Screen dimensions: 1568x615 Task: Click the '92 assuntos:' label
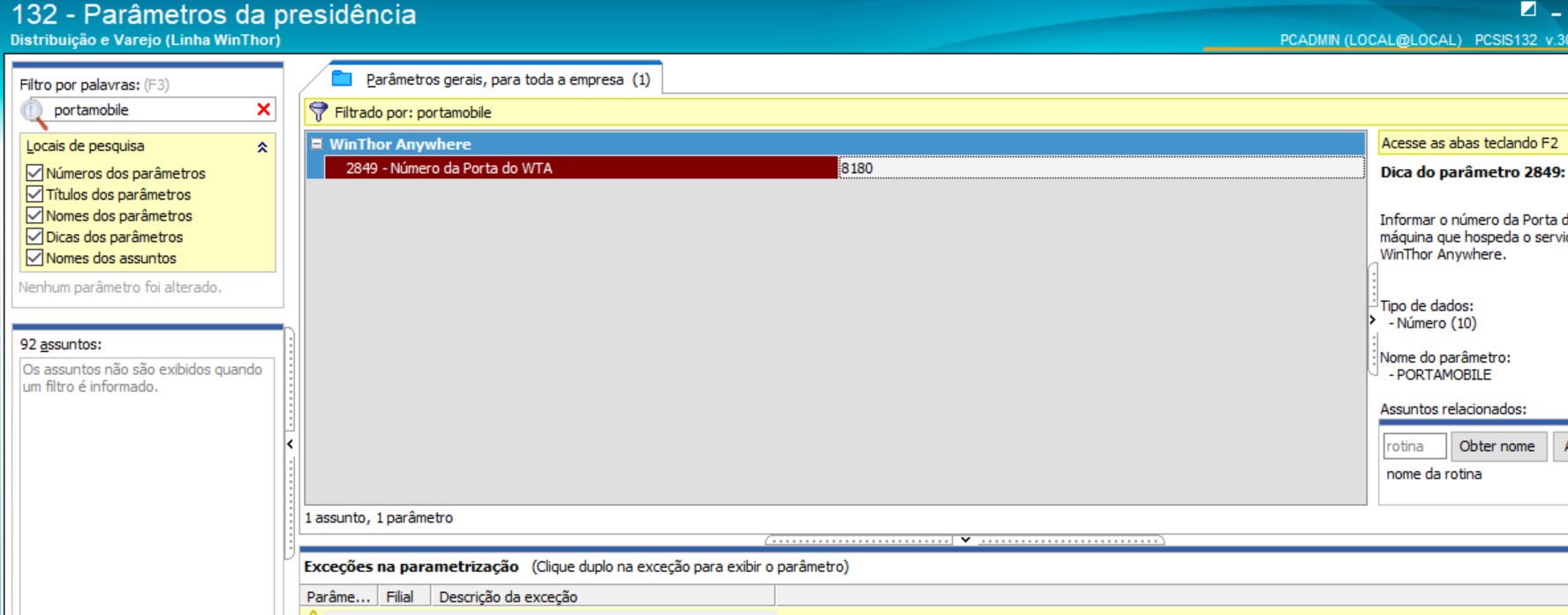(x=61, y=344)
